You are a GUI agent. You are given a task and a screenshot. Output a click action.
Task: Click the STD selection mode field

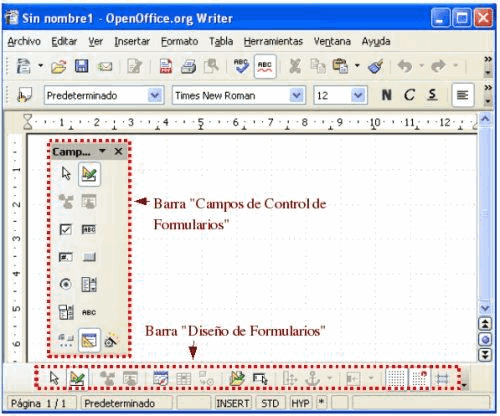coord(270,403)
